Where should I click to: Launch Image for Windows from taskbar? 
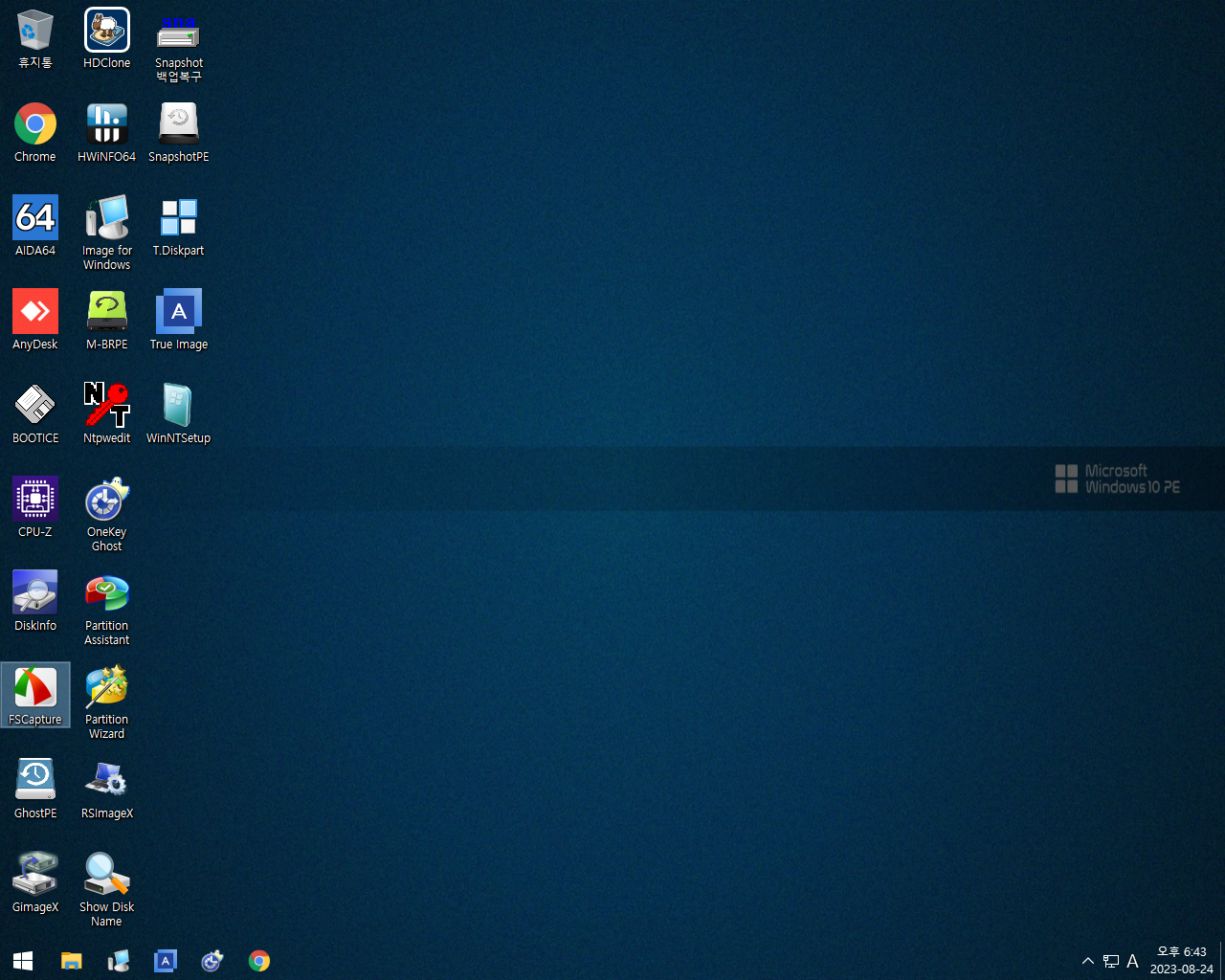pyautogui.click(x=119, y=961)
